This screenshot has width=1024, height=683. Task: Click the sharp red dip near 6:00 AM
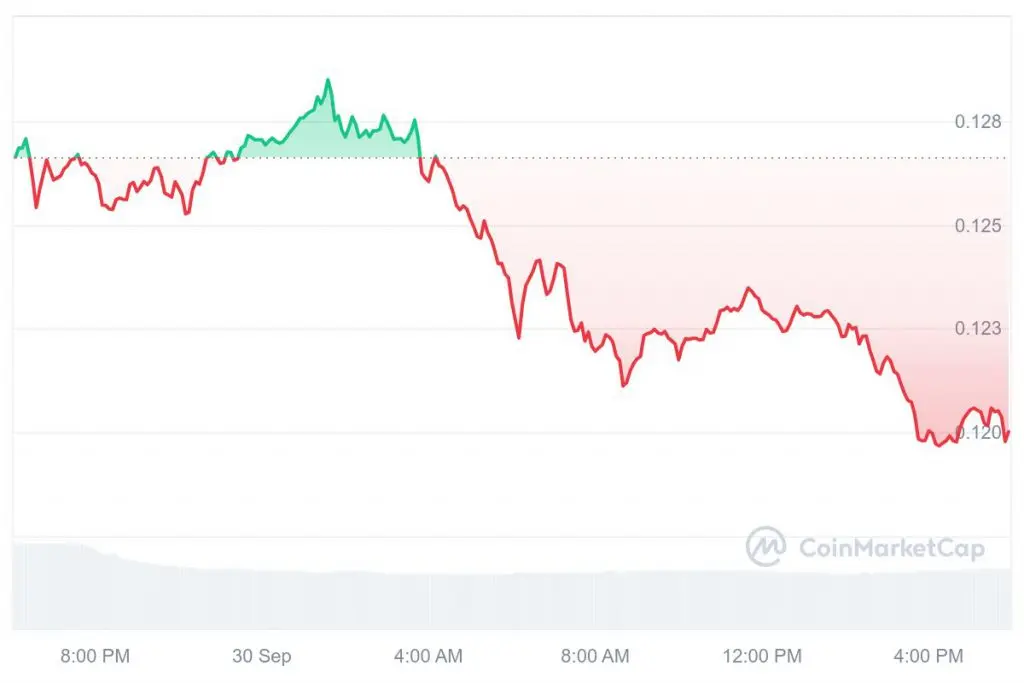519,337
